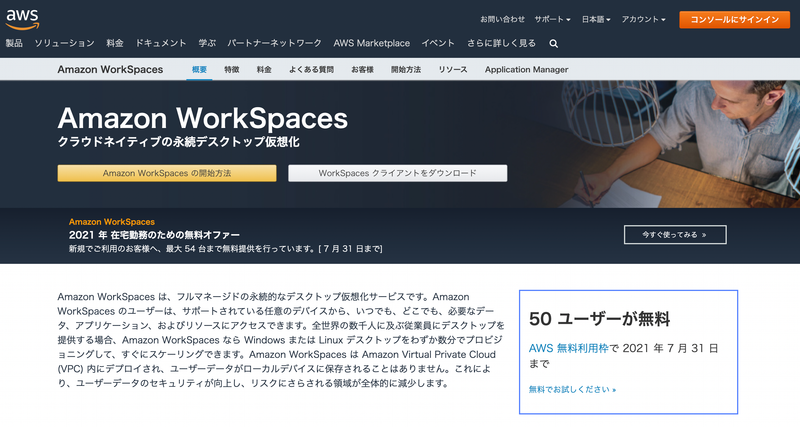The image size is (800, 427).
Task: Open the 製品 menu
Action: pyautogui.click(x=14, y=43)
